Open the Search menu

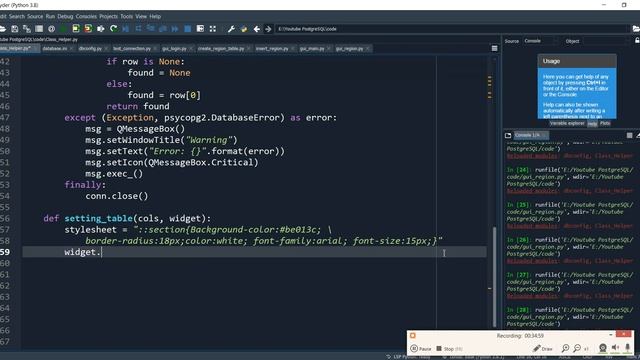pyautogui.click(x=17, y=16)
